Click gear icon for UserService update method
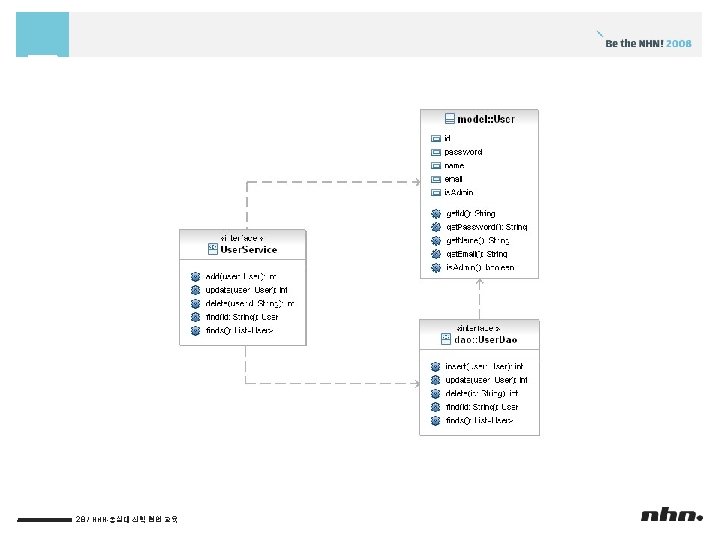 195,290
